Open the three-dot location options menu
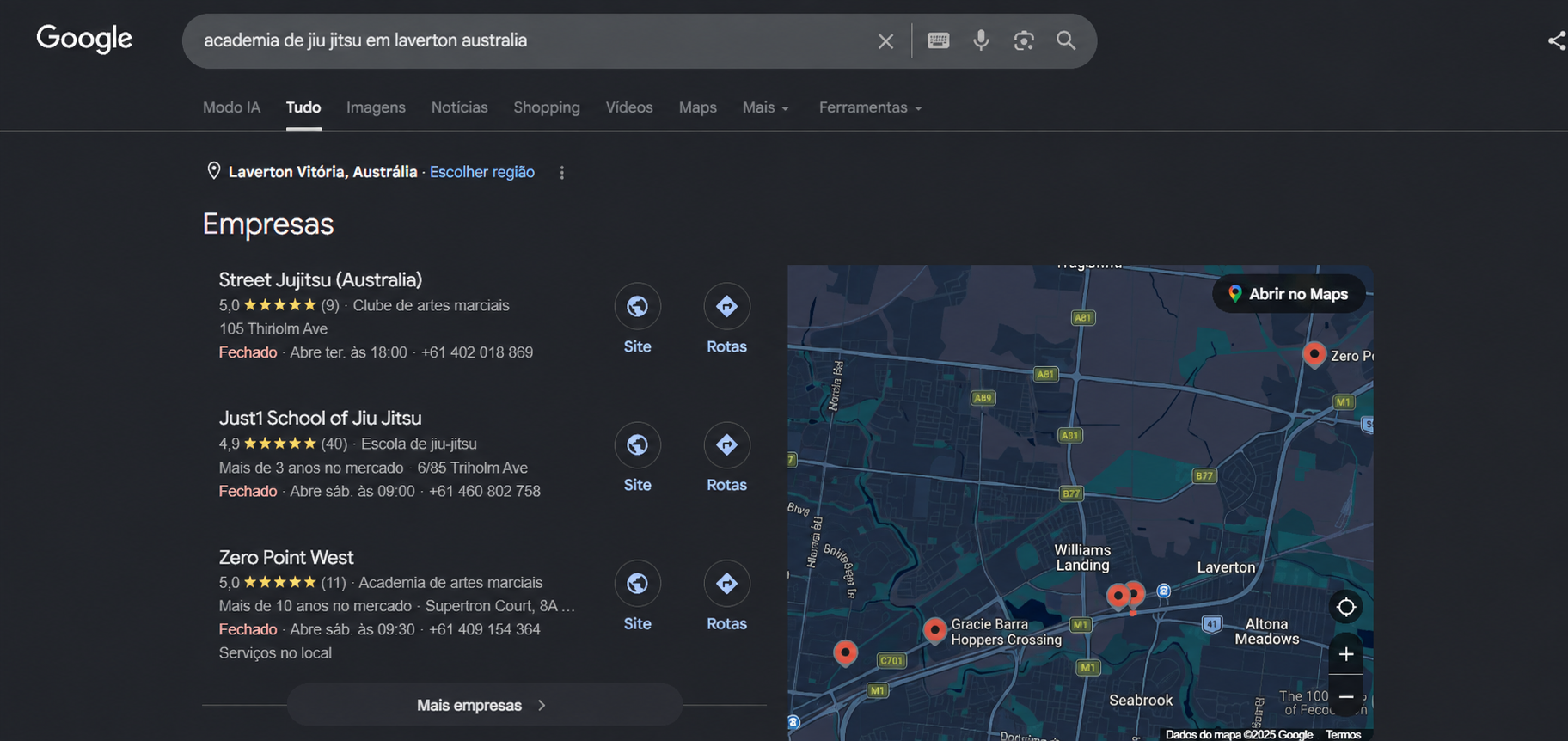 (562, 173)
